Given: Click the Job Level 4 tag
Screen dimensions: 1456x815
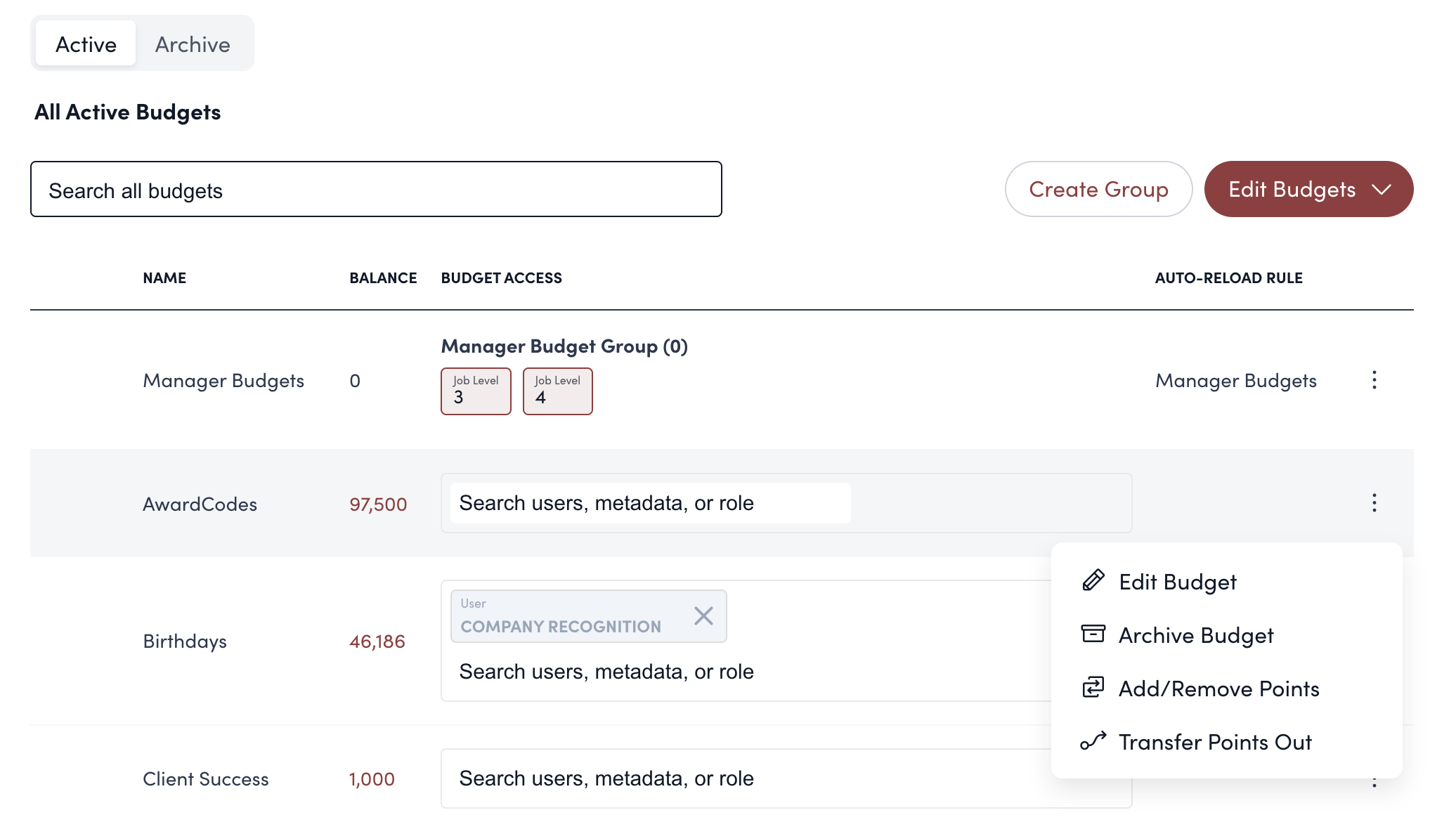Looking at the screenshot, I should 557,391.
